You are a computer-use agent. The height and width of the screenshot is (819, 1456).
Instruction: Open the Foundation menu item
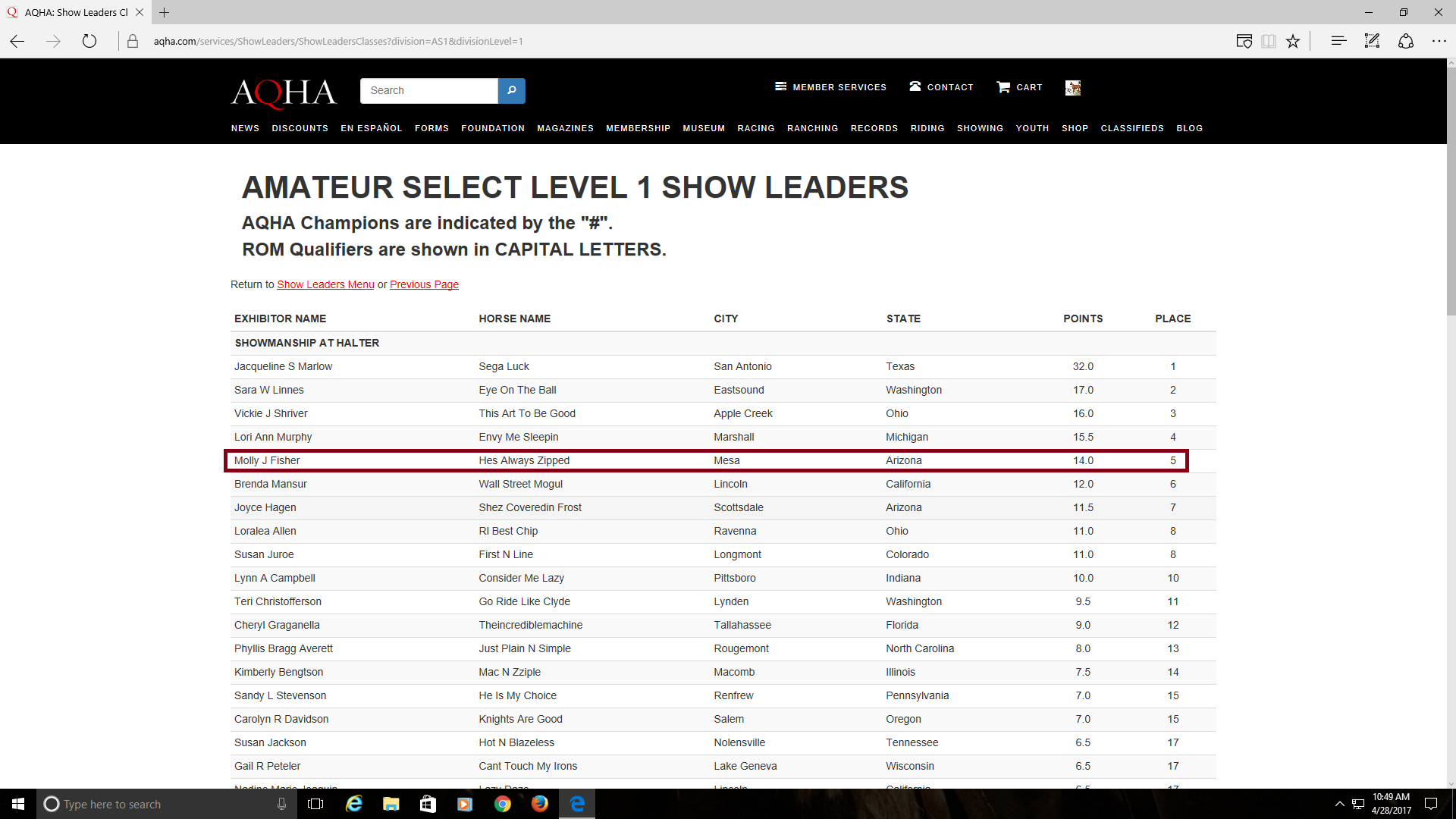tap(493, 128)
